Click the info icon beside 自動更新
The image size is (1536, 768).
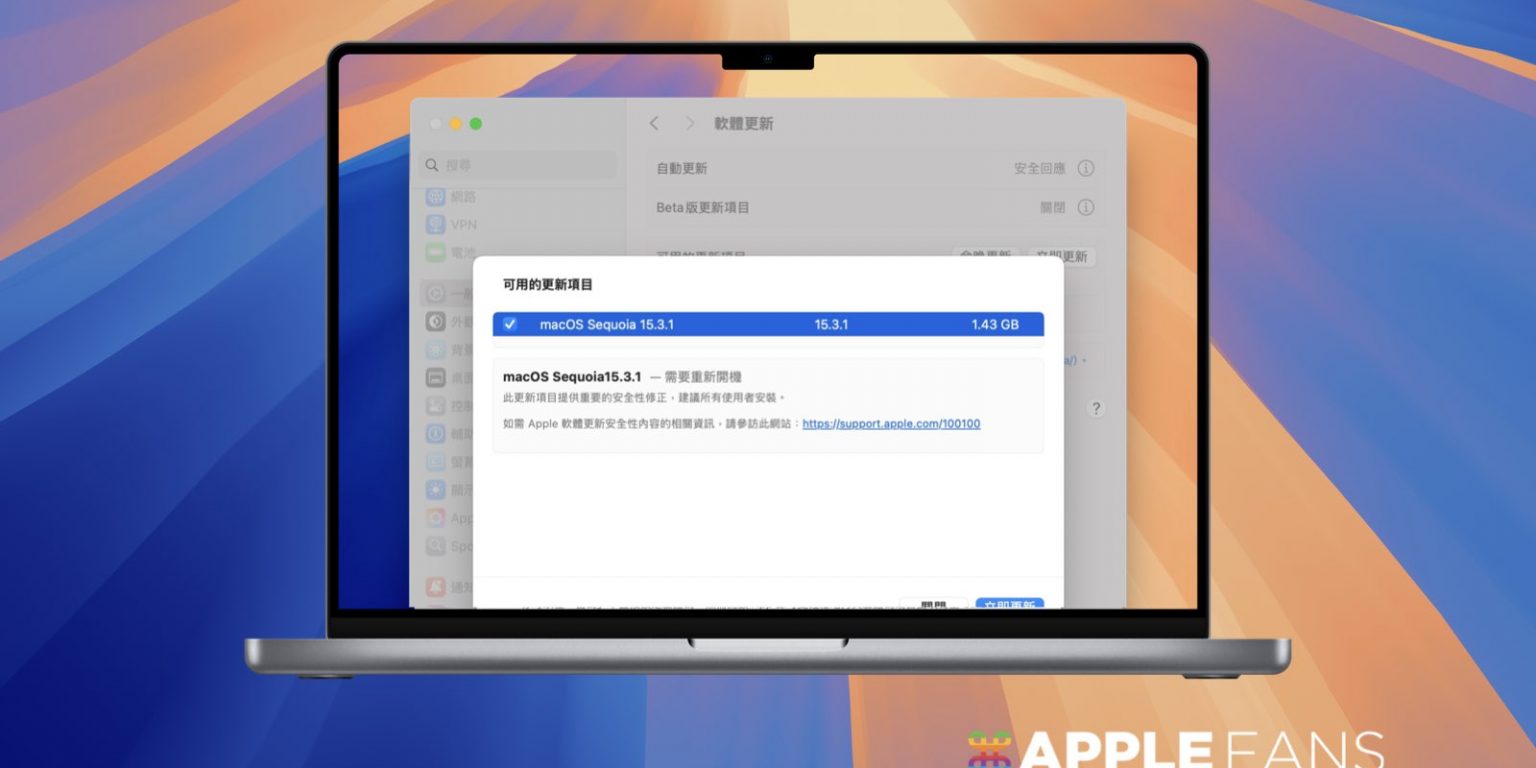1085,168
